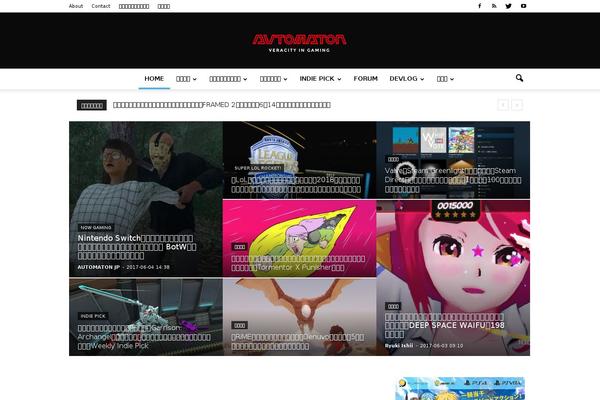Expand the DEVLOG dropdown menu
This screenshot has width=600, height=400.
click(407, 79)
